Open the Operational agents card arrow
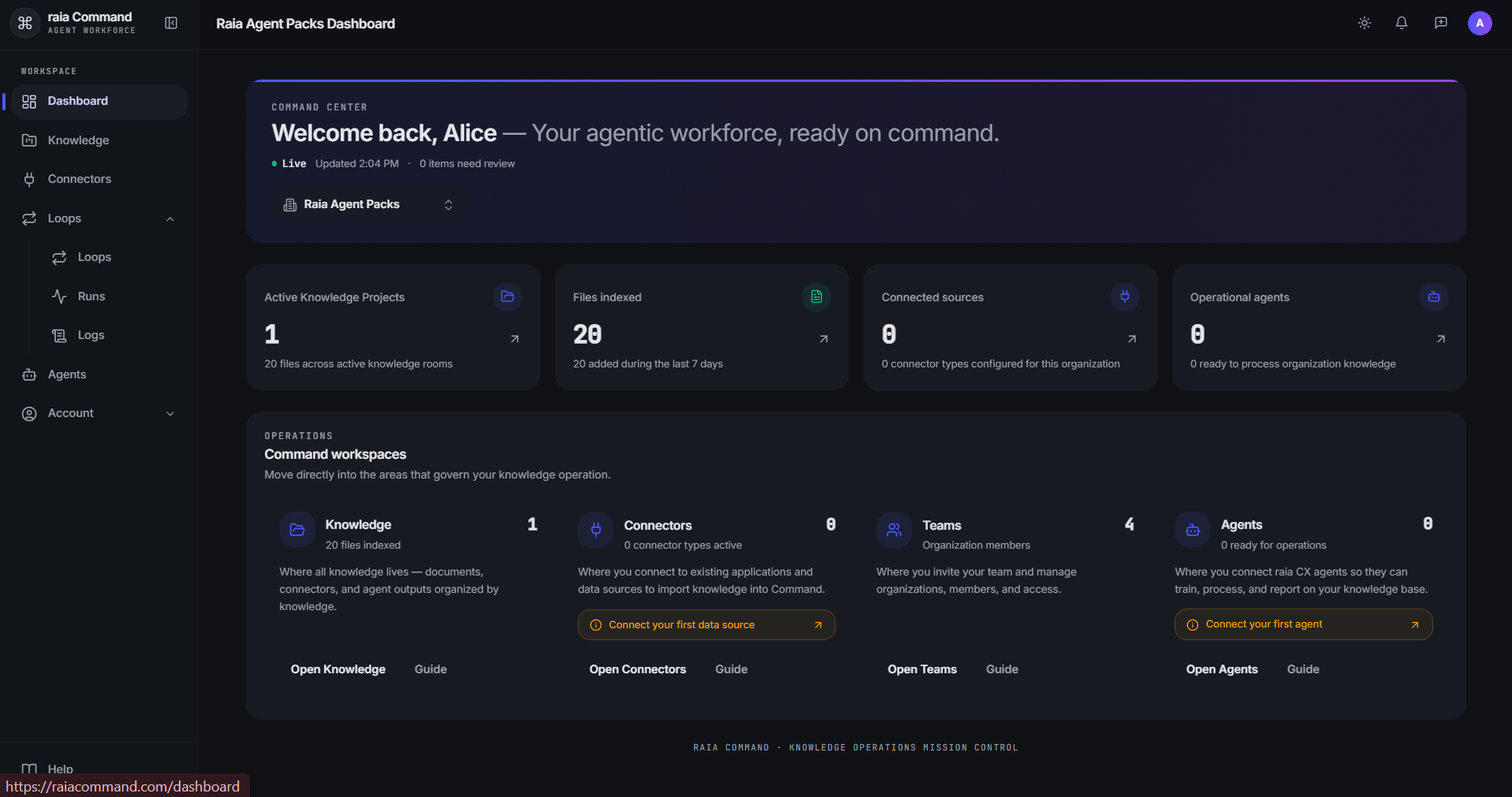 click(x=1441, y=339)
